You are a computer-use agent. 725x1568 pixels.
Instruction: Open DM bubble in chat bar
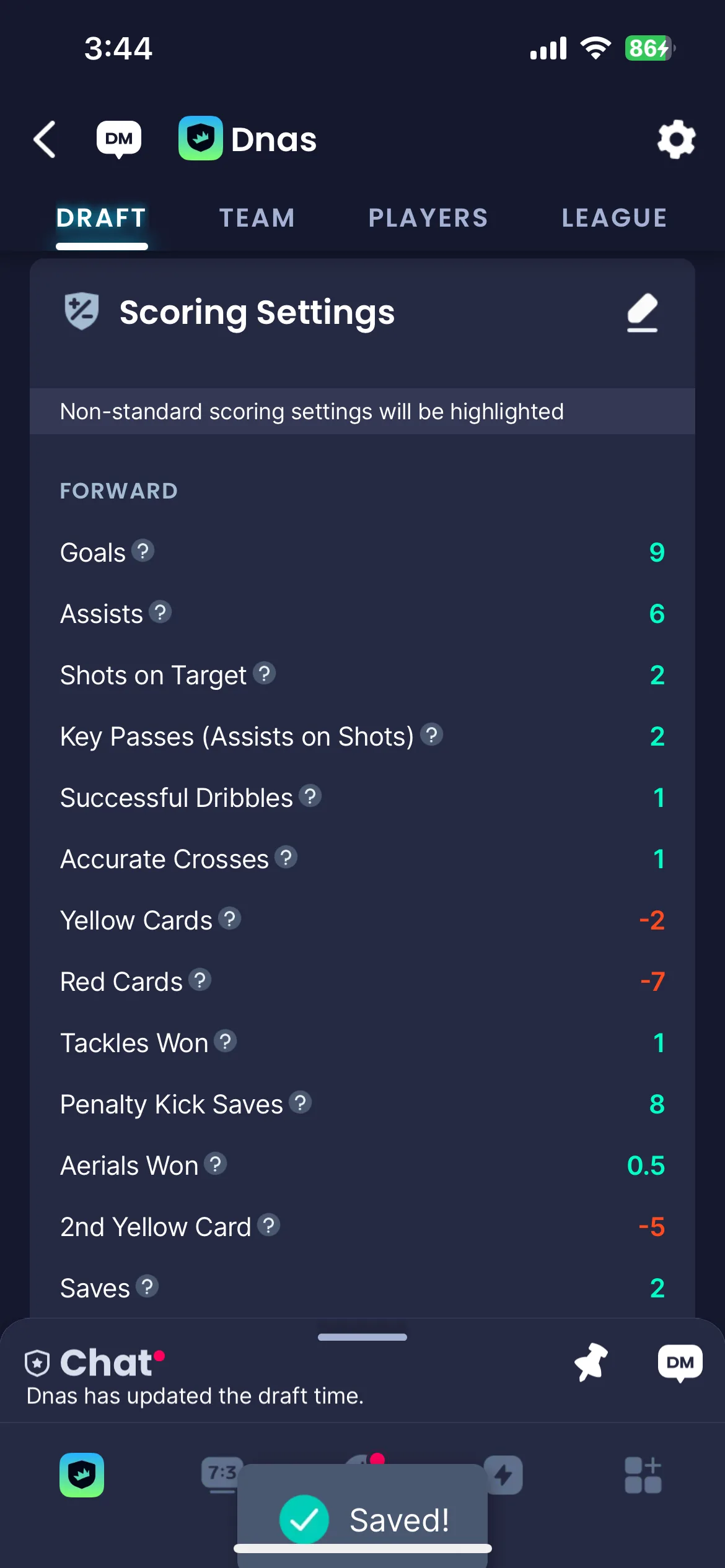(680, 1363)
